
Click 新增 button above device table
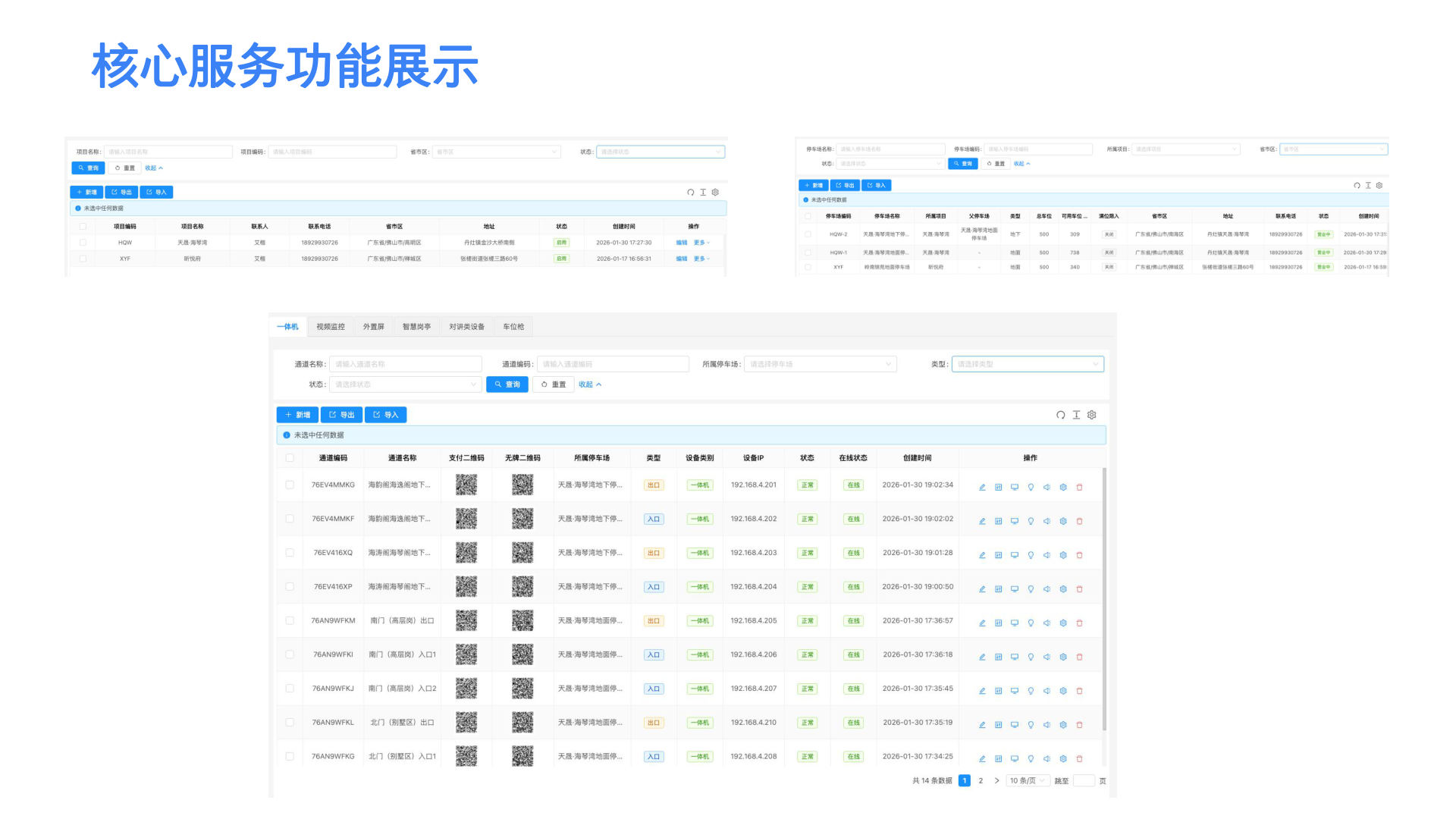(297, 415)
